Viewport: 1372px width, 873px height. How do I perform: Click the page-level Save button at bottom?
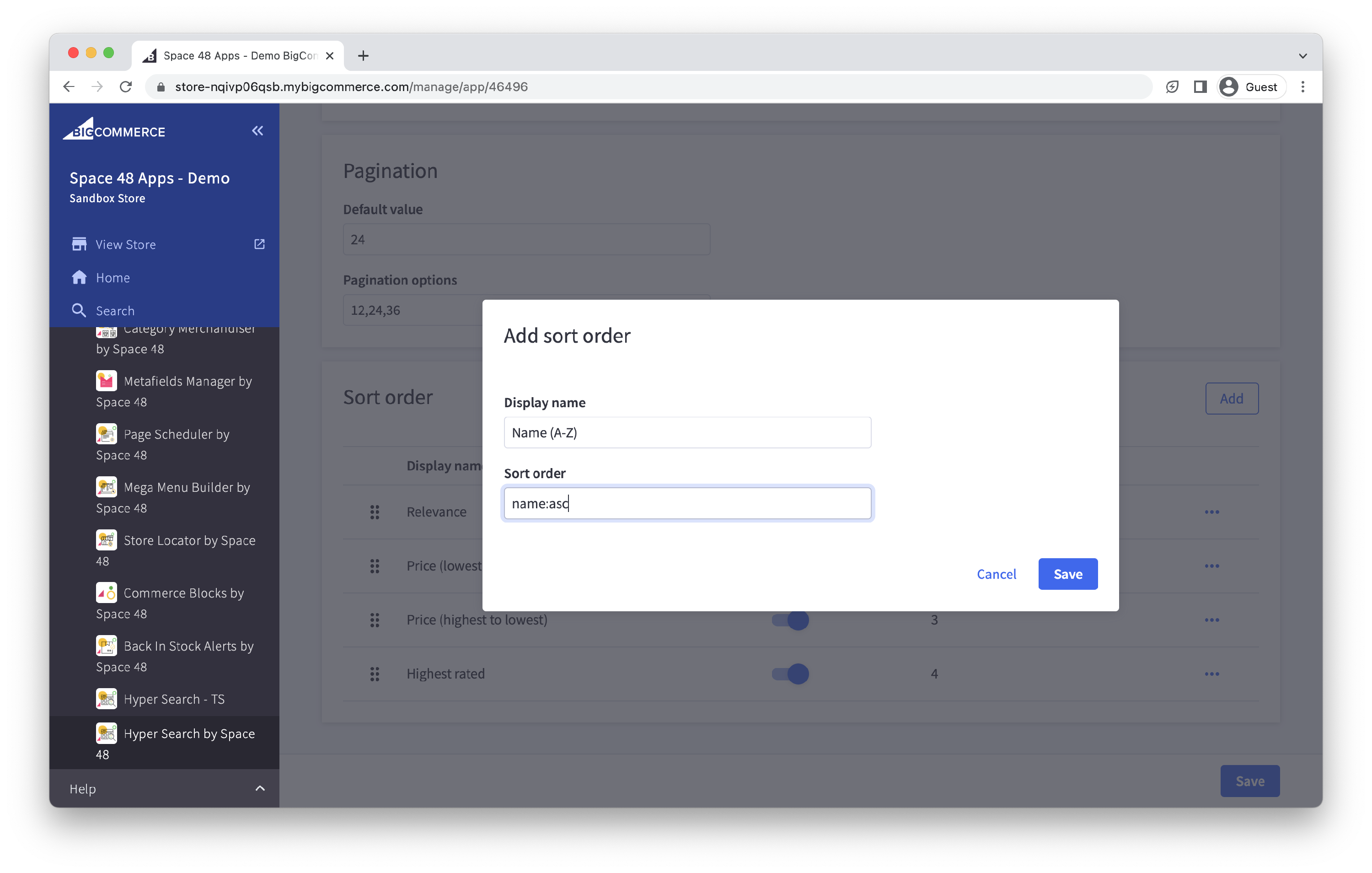pos(1249,781)
